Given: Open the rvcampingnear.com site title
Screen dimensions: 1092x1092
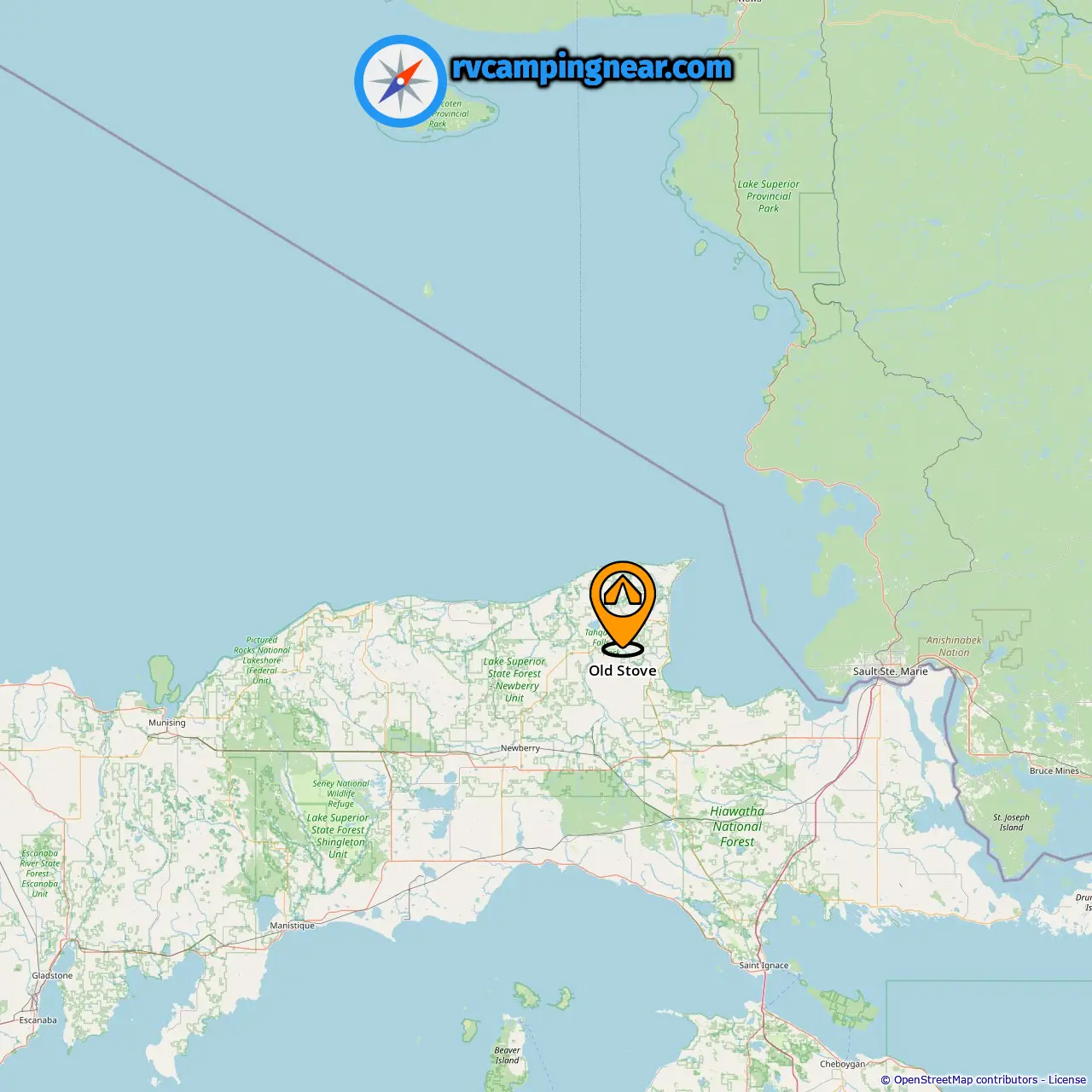Looking at the screenshot, I should pyautogui.click(x=592, y=67).
